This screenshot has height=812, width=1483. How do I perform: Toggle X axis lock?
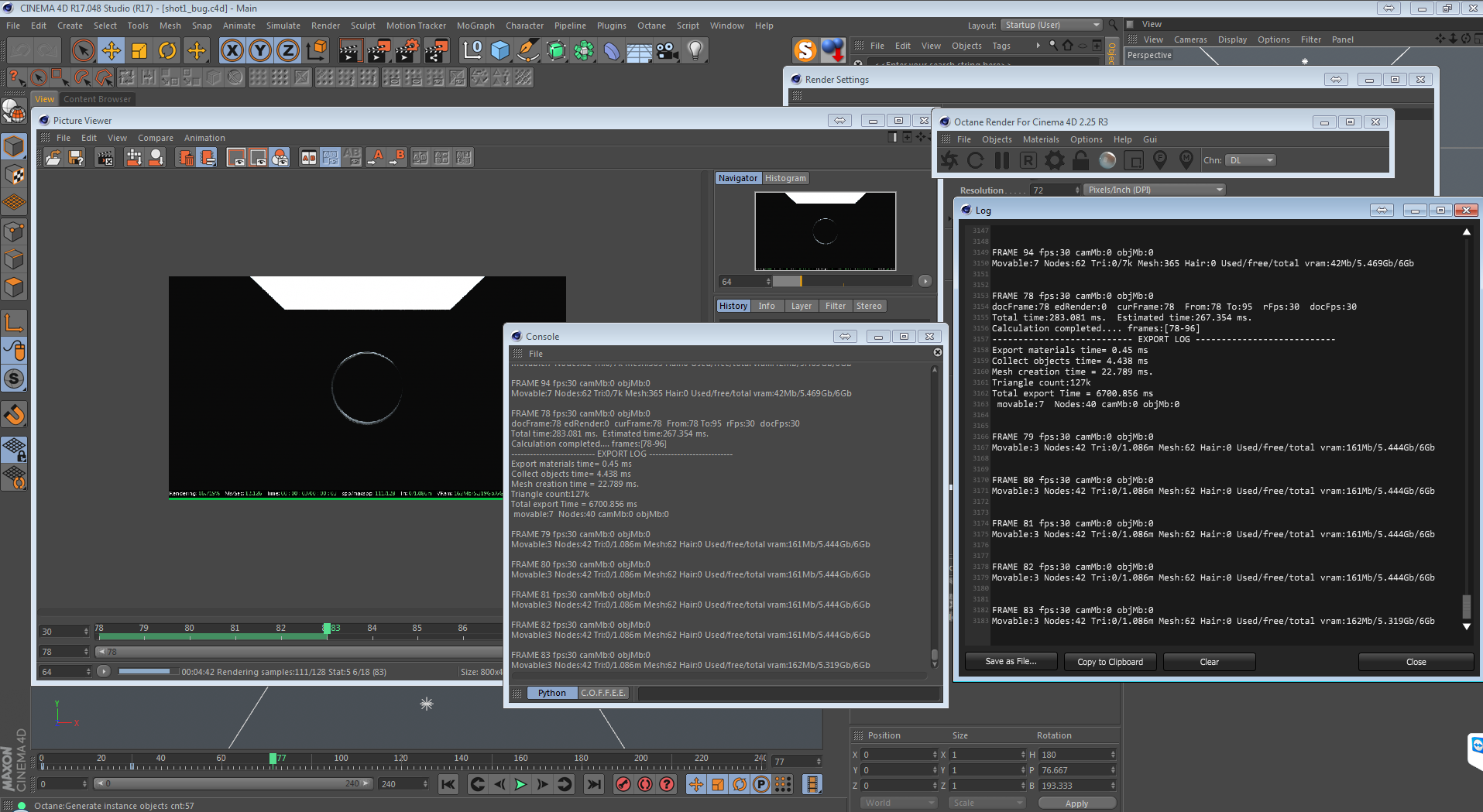pos(232,51)
